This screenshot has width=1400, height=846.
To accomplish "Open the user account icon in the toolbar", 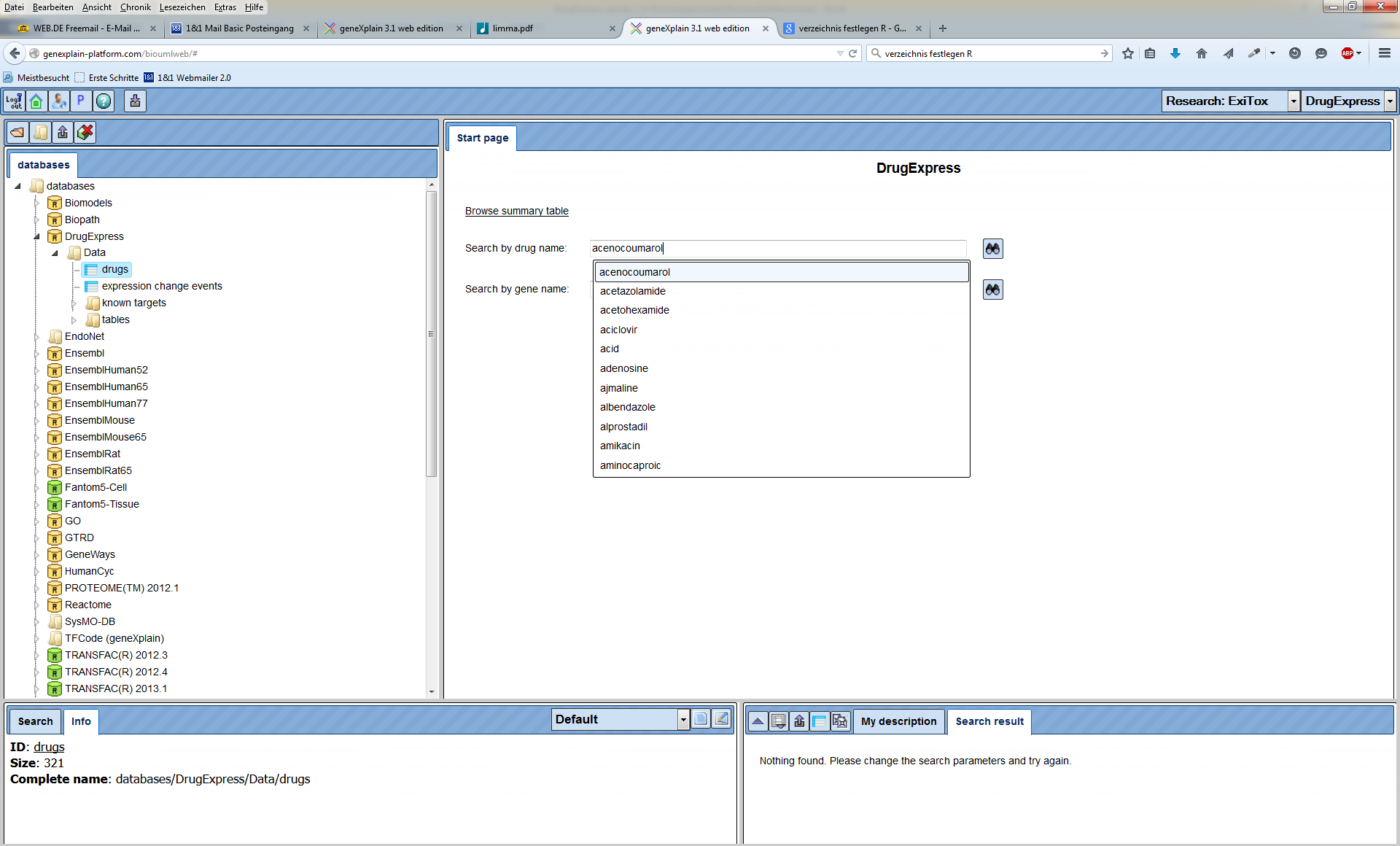I will click(59, 101).
